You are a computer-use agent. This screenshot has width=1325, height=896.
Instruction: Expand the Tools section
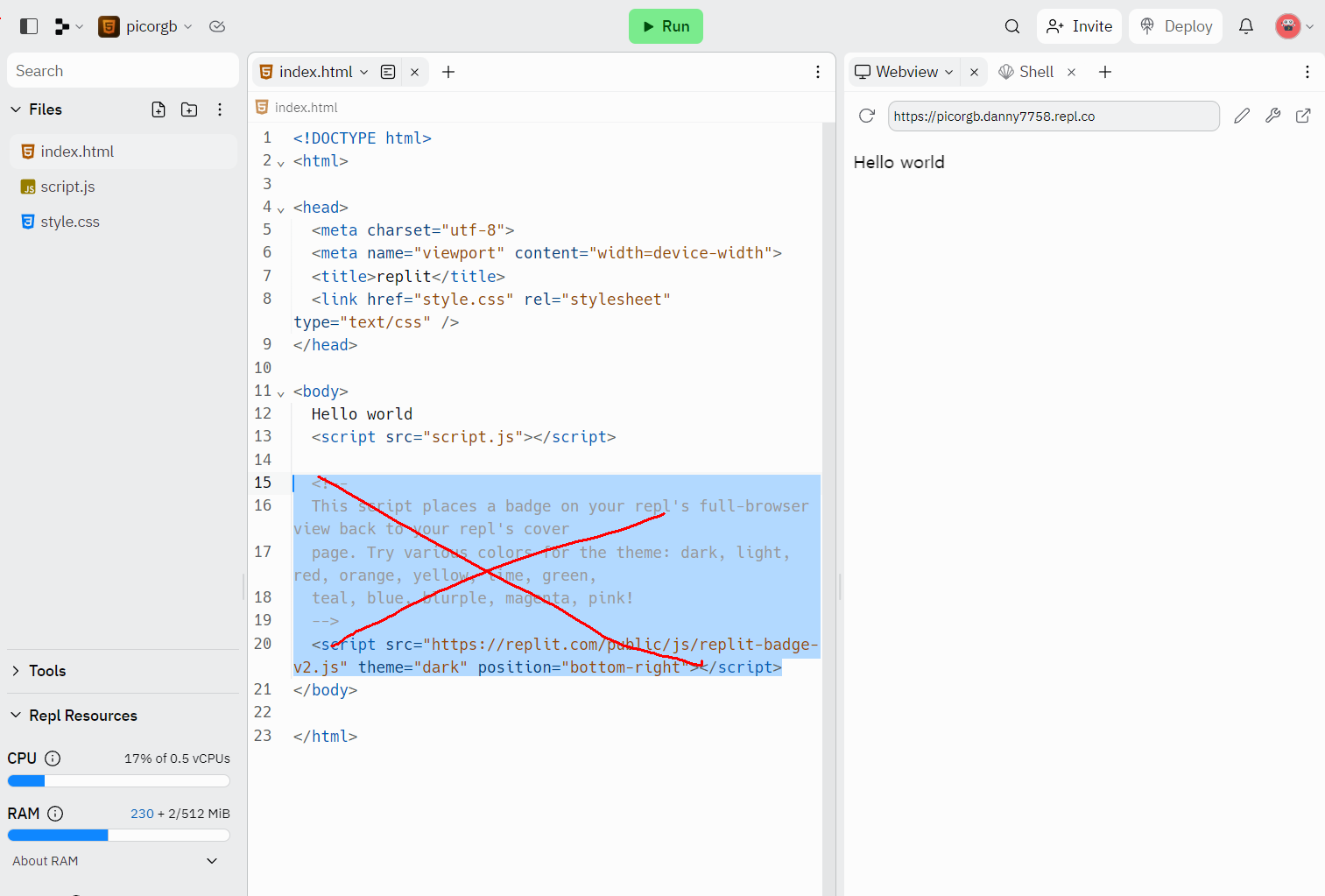pyautogui.click(x=16, y=671)
